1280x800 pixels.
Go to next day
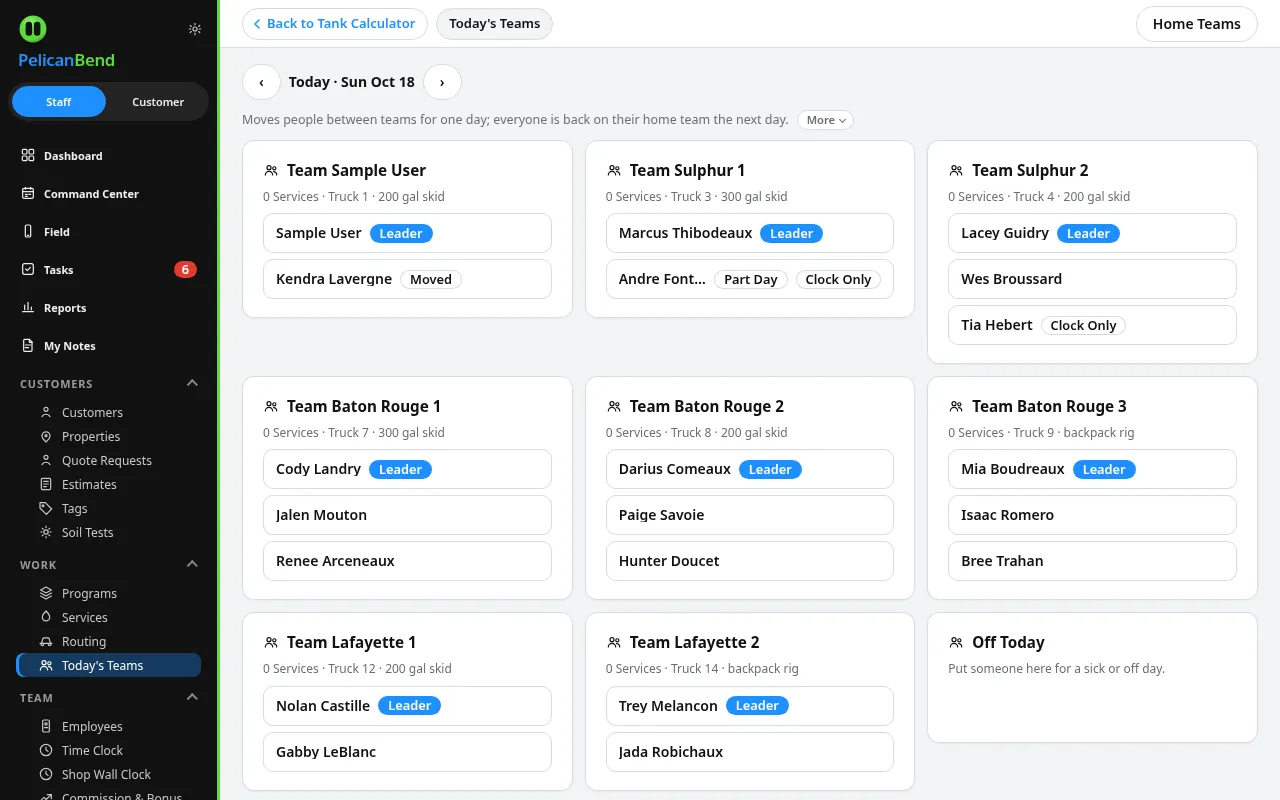(442, 82)
